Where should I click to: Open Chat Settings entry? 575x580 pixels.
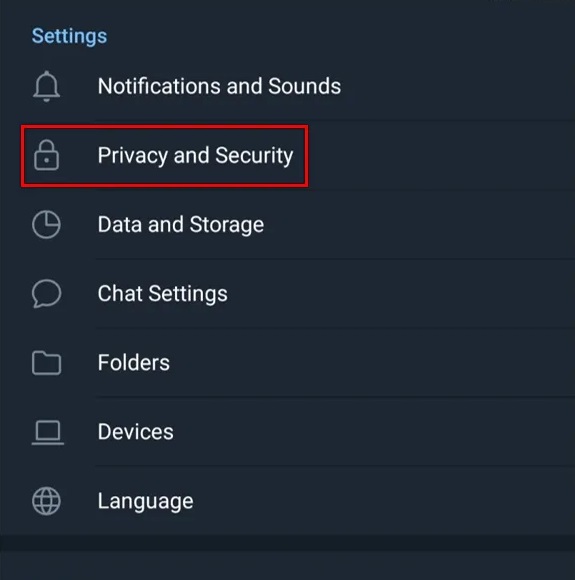[x=162, y=294]
